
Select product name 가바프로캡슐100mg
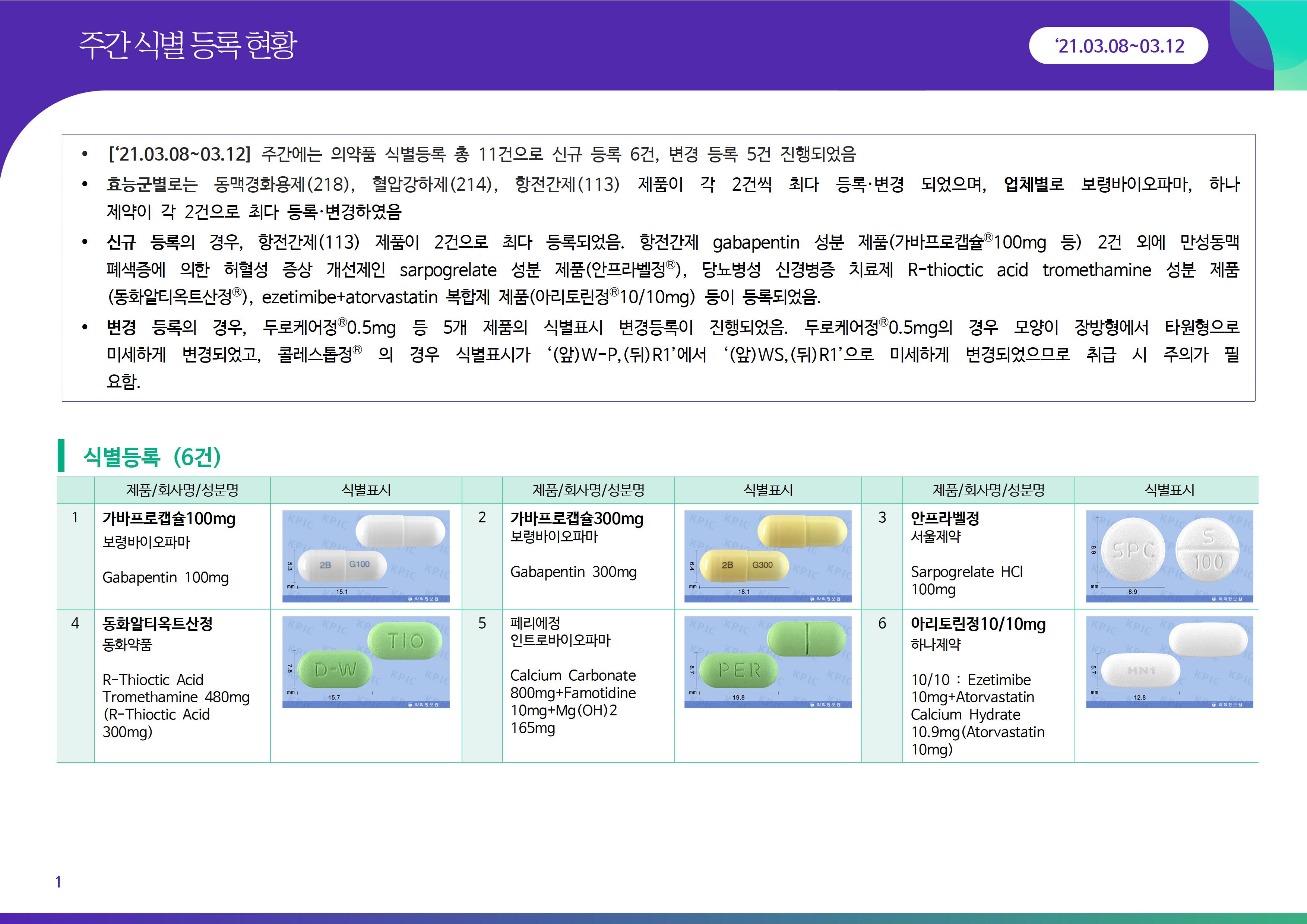click(x=168, y=519)
